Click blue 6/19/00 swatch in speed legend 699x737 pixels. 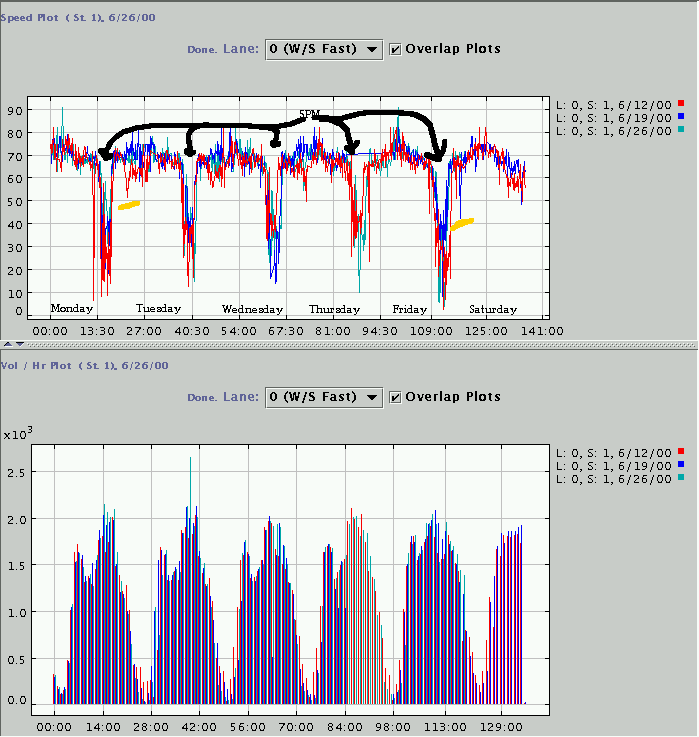tap(680, 117)
